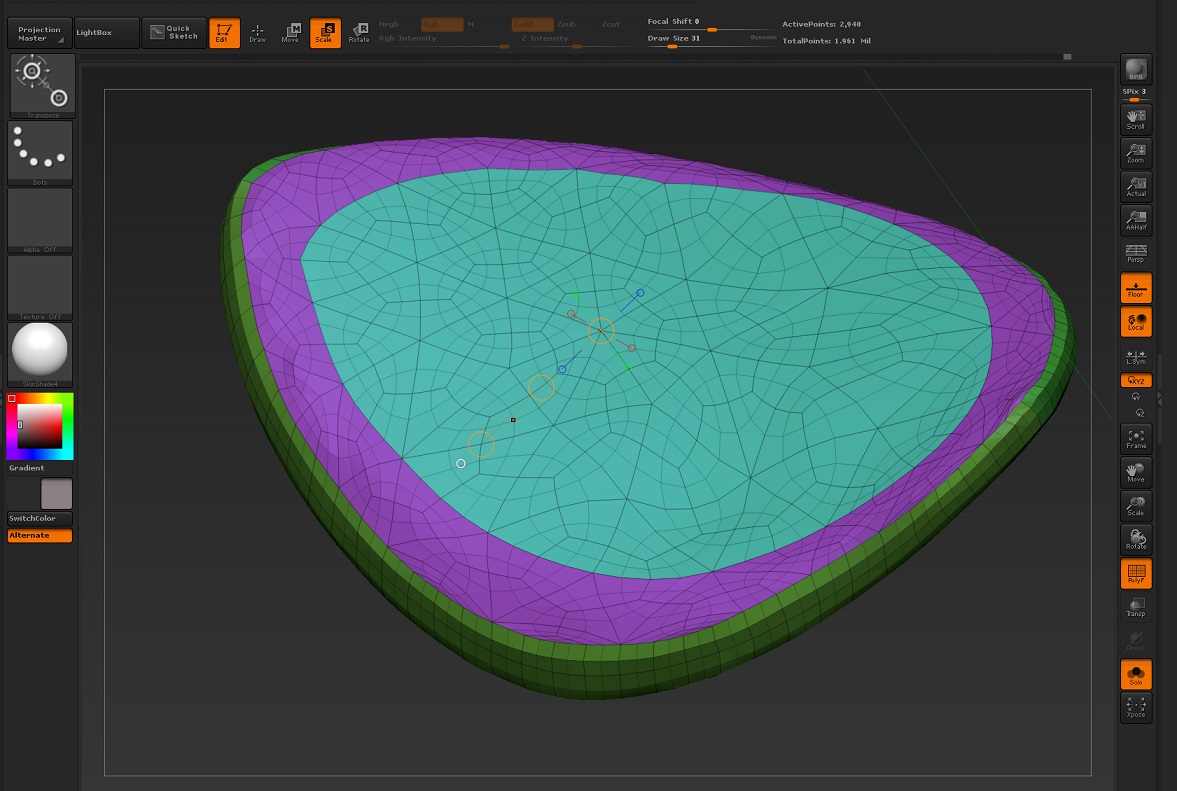
Task: Click the ActivePoints: 2,940 readout
Action: pyautogui.click(x=821, y=25)
